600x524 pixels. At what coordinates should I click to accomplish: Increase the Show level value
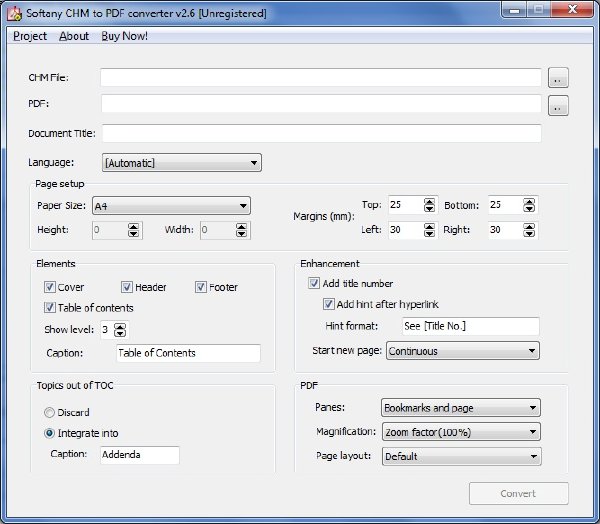[x=120, y=326]
